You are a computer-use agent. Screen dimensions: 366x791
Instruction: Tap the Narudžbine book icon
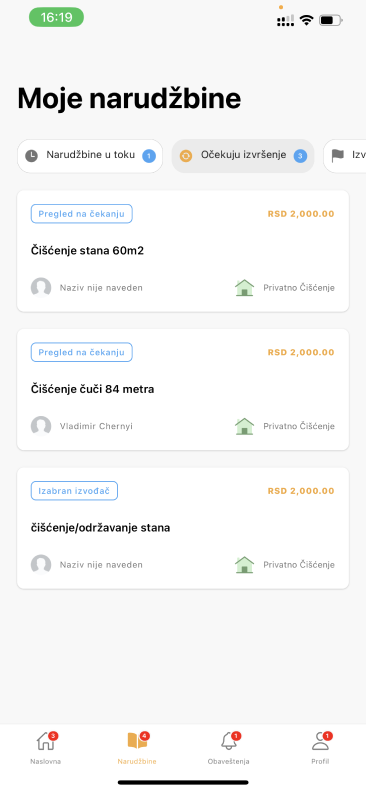tap(137, 741)
